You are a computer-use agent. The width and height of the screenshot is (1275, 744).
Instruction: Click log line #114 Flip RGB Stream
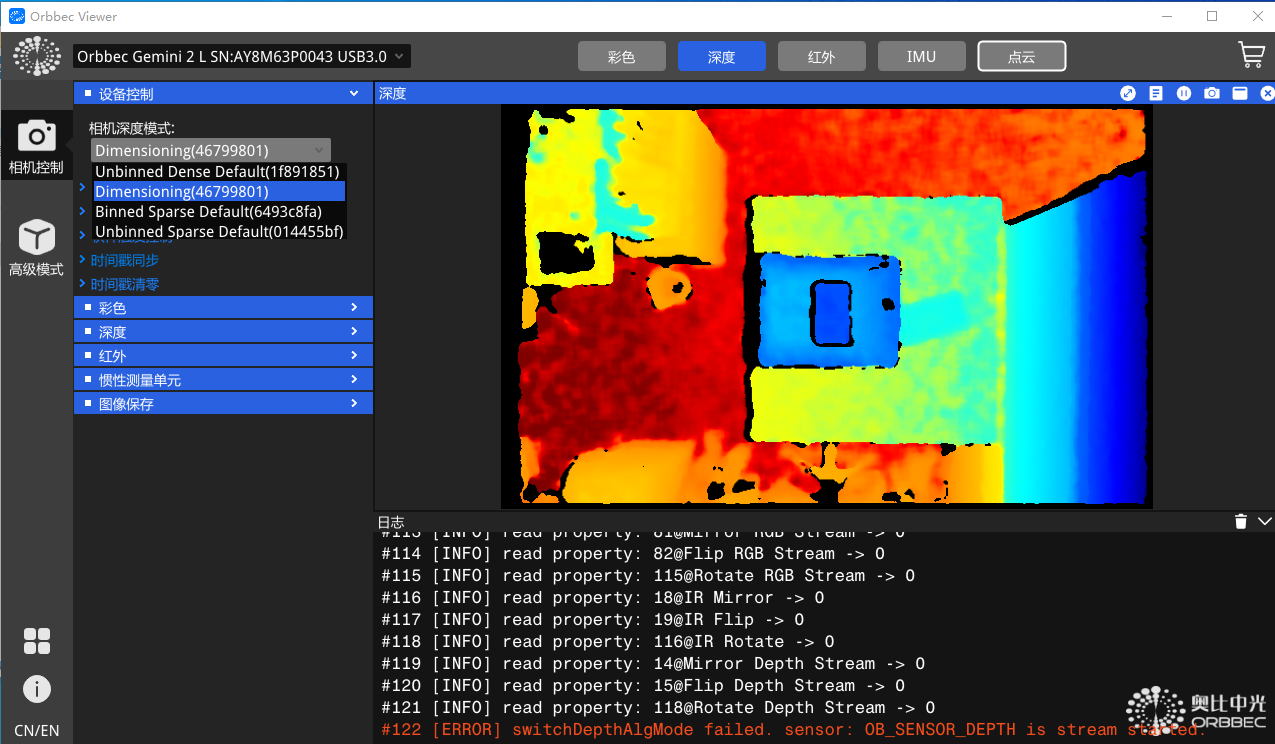pyautogui.click(x=633, y=554)
